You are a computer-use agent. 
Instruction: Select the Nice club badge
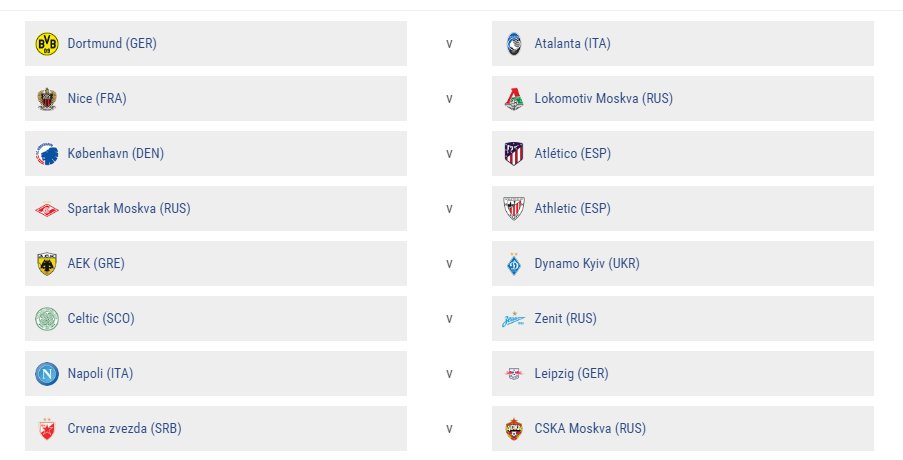pyautogui.click(x=47, y=99)
